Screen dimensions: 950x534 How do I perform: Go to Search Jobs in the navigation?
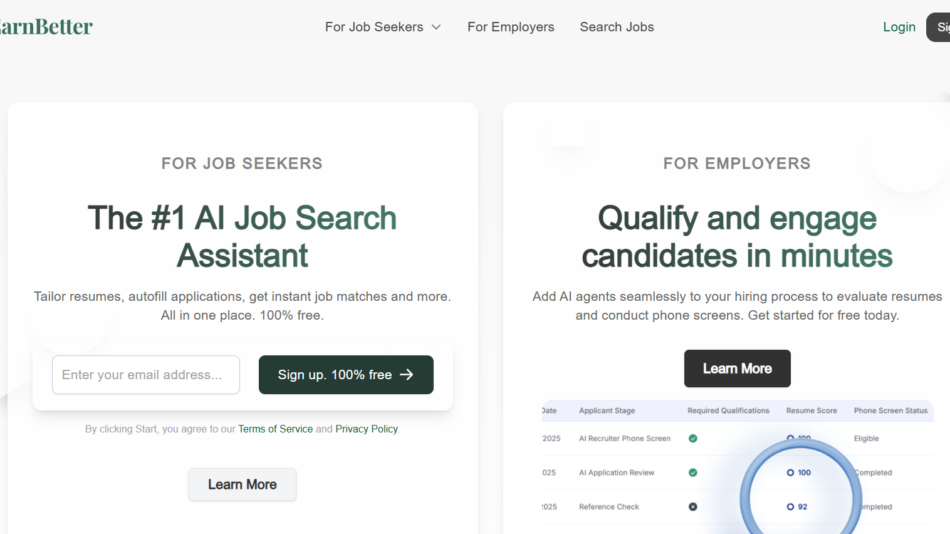click(x=617, y=27)
